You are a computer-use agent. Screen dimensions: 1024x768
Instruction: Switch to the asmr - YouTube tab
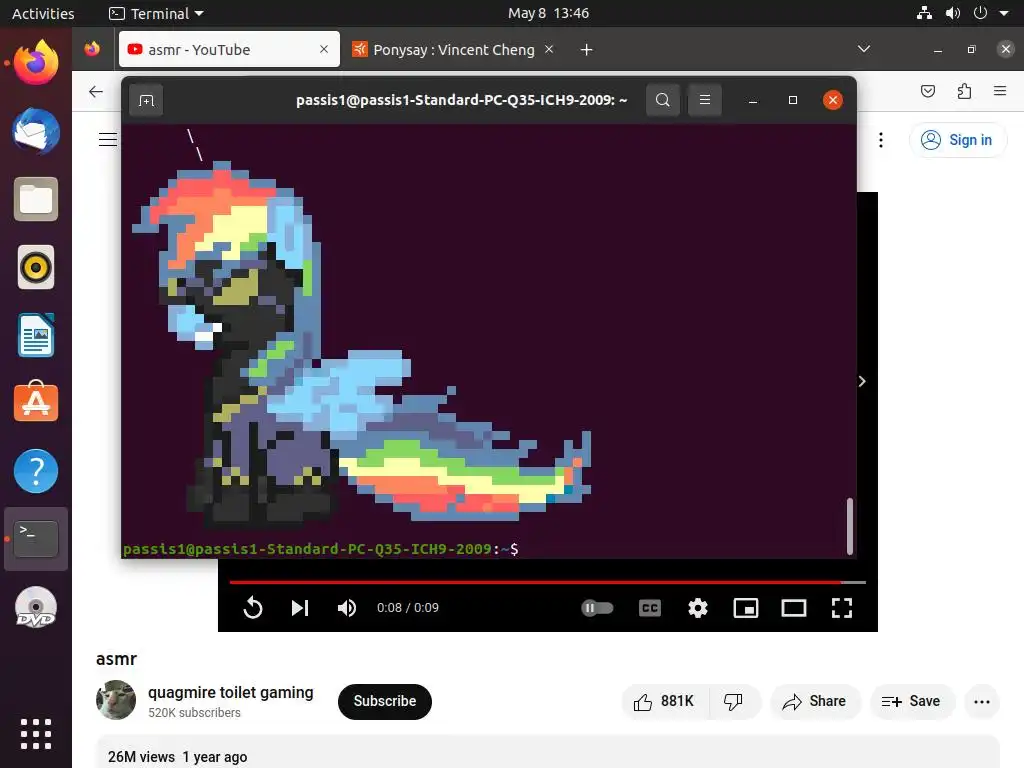pyautogui.click(x=229, y=50)
